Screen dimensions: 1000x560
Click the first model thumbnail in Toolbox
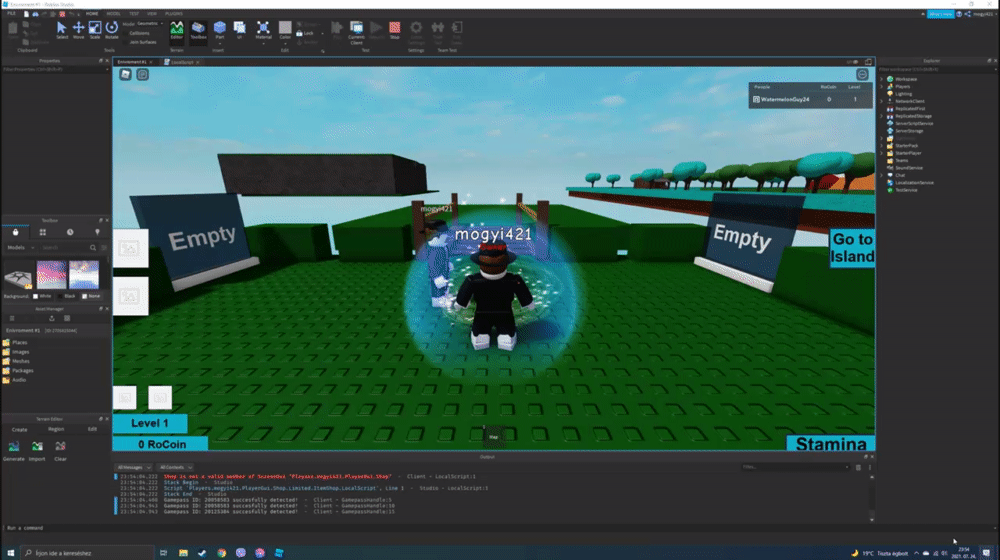(18, 276)
